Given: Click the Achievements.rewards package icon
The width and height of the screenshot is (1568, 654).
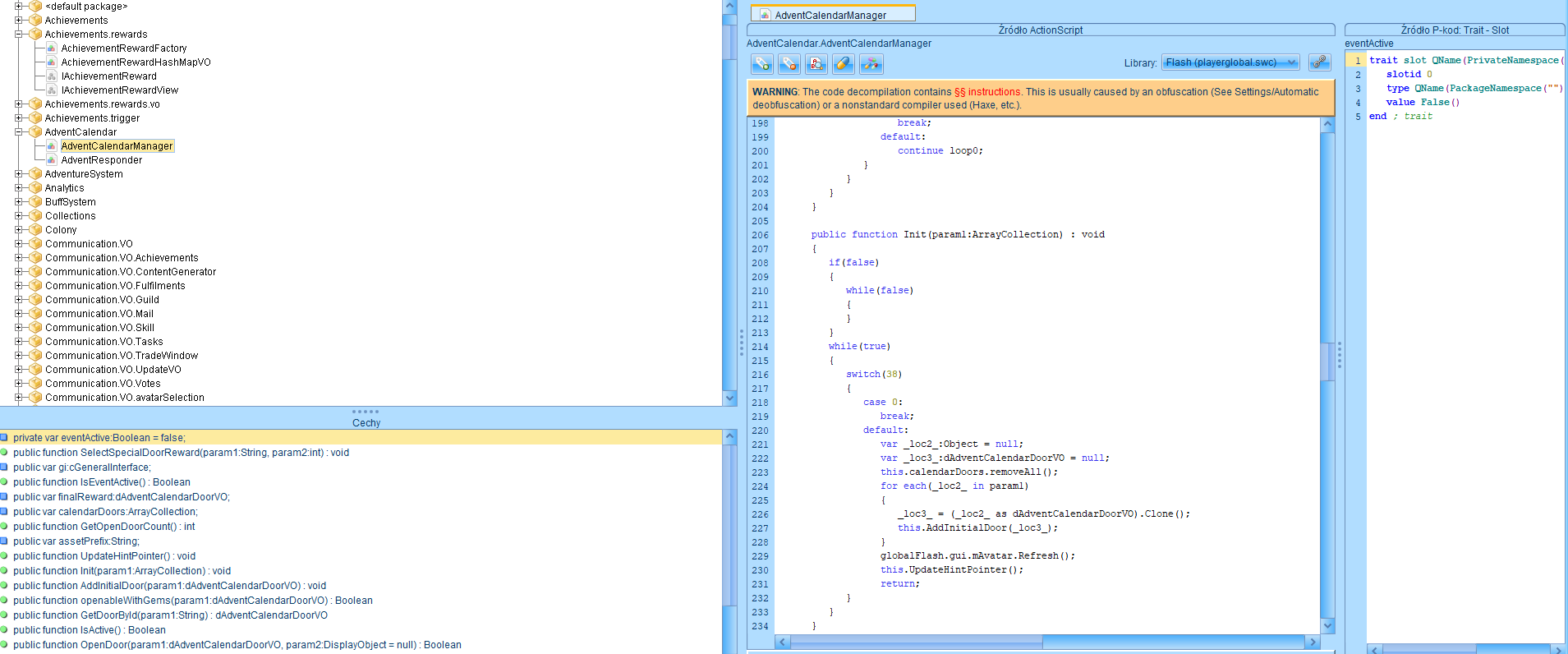Looking at the screenshot, I should (x=35, y=34).
